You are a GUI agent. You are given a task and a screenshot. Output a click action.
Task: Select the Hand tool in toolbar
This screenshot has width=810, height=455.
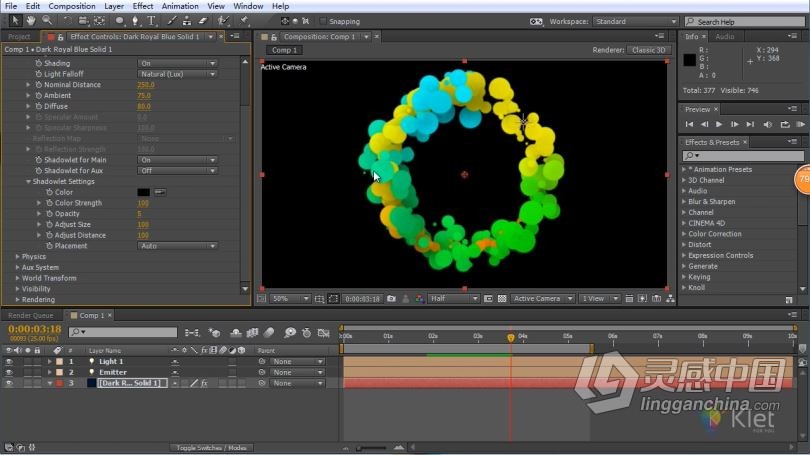point(31,21)
